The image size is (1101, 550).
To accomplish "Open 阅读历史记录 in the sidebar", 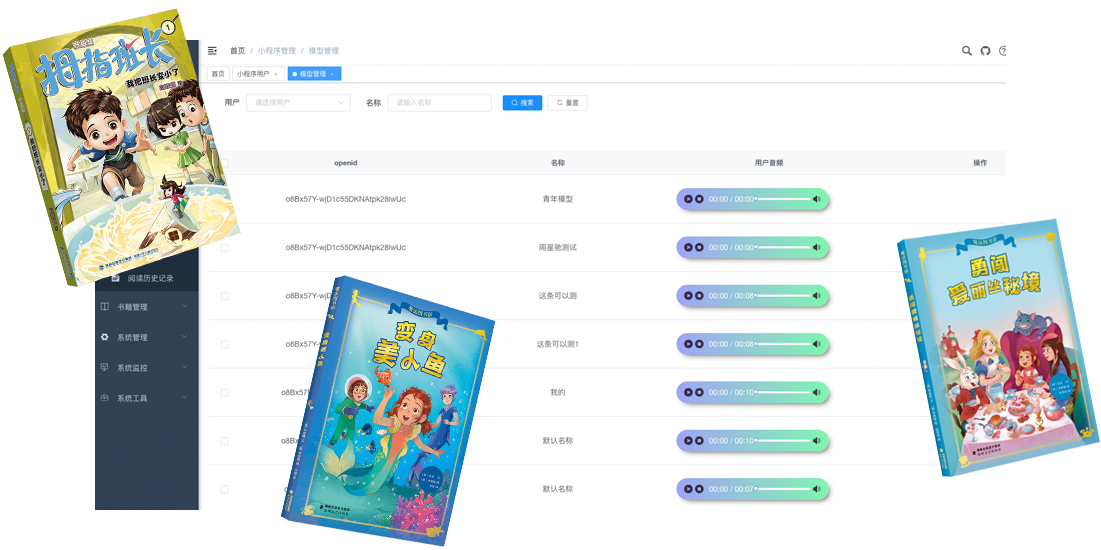I will click(x=150, y=278).
